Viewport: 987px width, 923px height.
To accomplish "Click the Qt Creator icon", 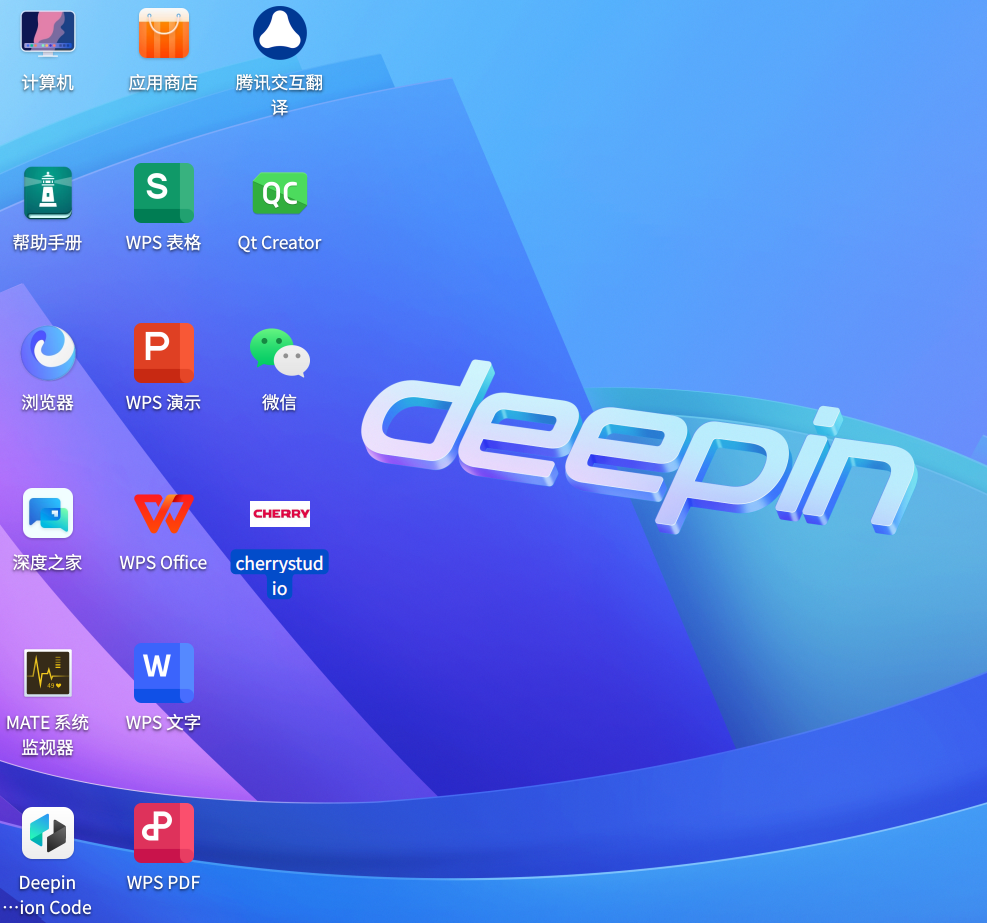I will coord(279,193).
